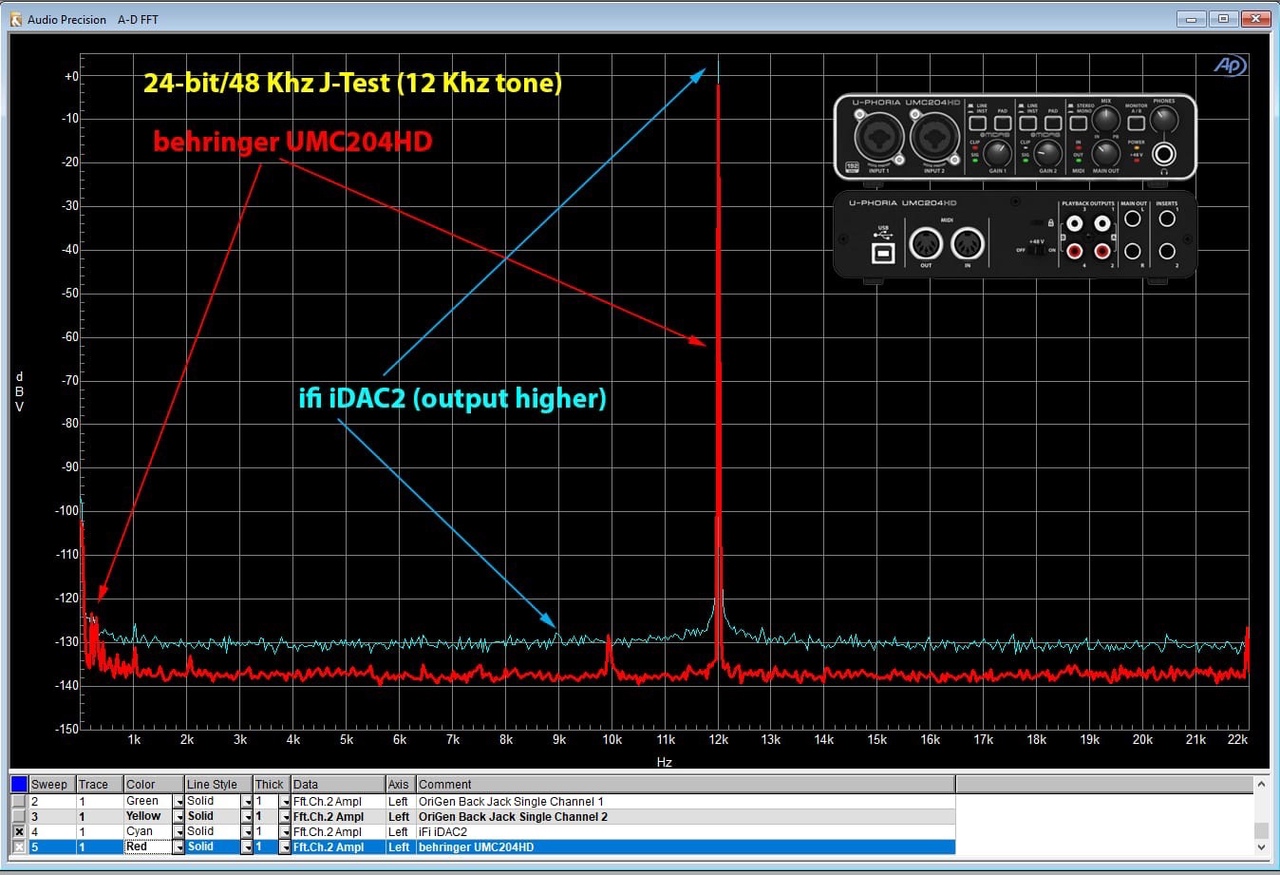
Task: Click the 'Left' axis cell in sweep 4 row
Action: 401,832
